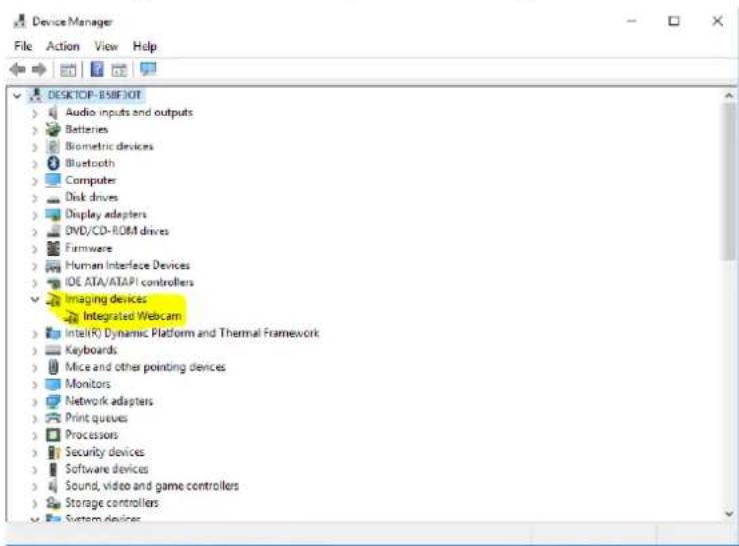The width and height of the screenshot is (739, 546).
Task: Click the vertical scrollbar thumb
Action: coord(729,182)
